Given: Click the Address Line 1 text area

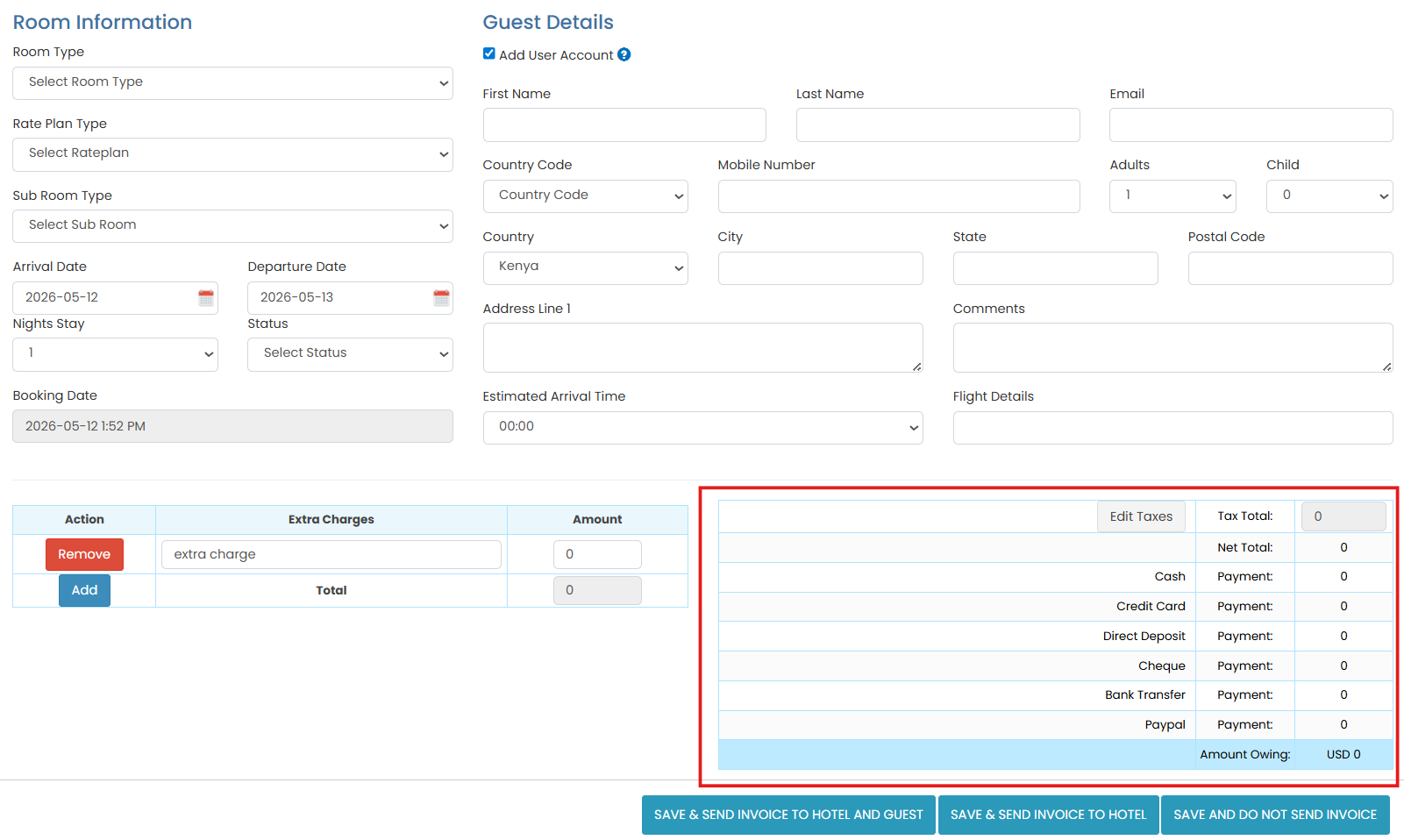Looking at the screenshot, I should 702,347.
